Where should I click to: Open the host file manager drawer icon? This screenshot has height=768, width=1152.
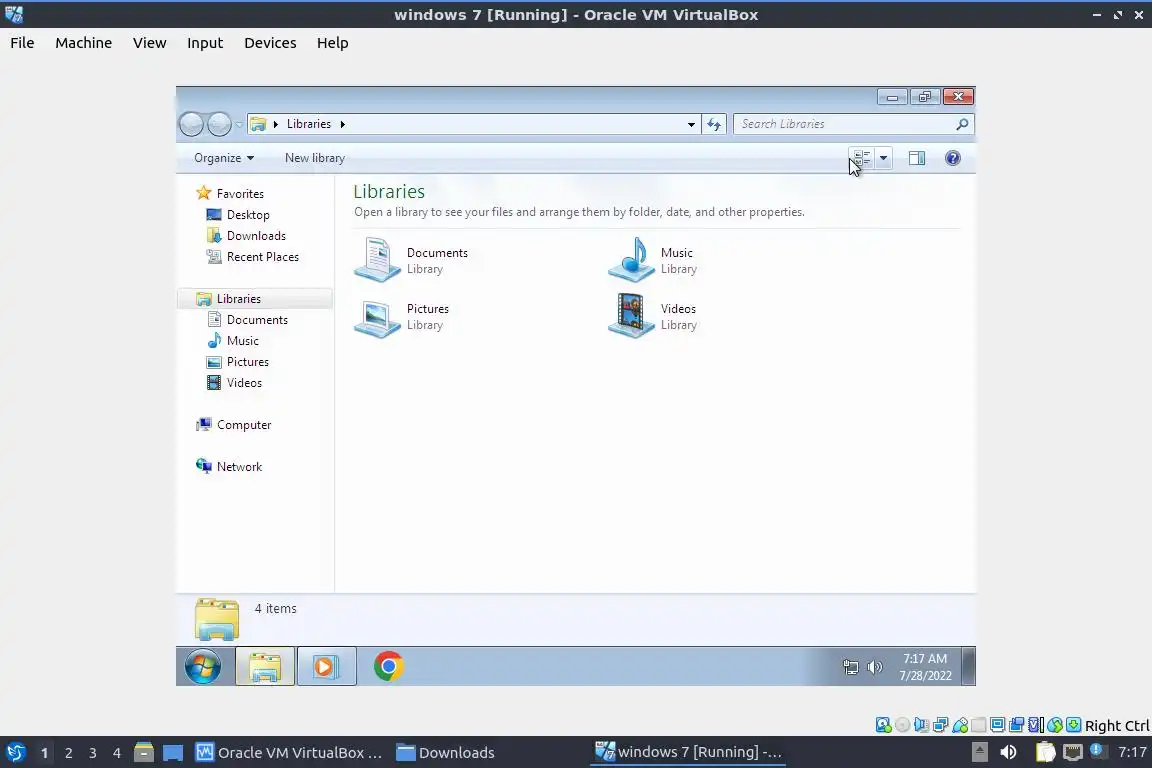[x=144, y=752]
